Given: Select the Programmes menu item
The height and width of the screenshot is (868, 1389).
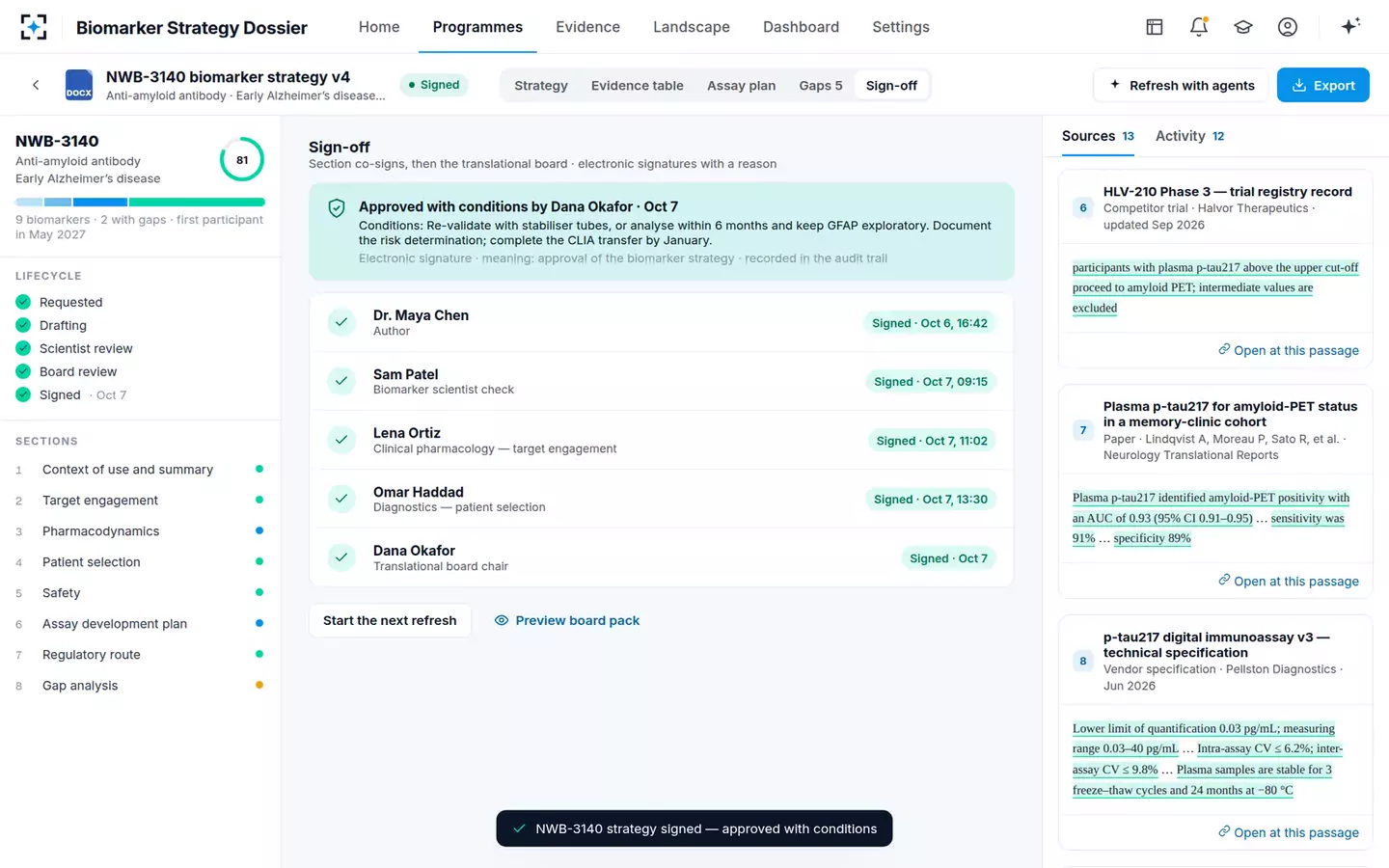Looking at the screenshot, I should click(x=477, y=27).
